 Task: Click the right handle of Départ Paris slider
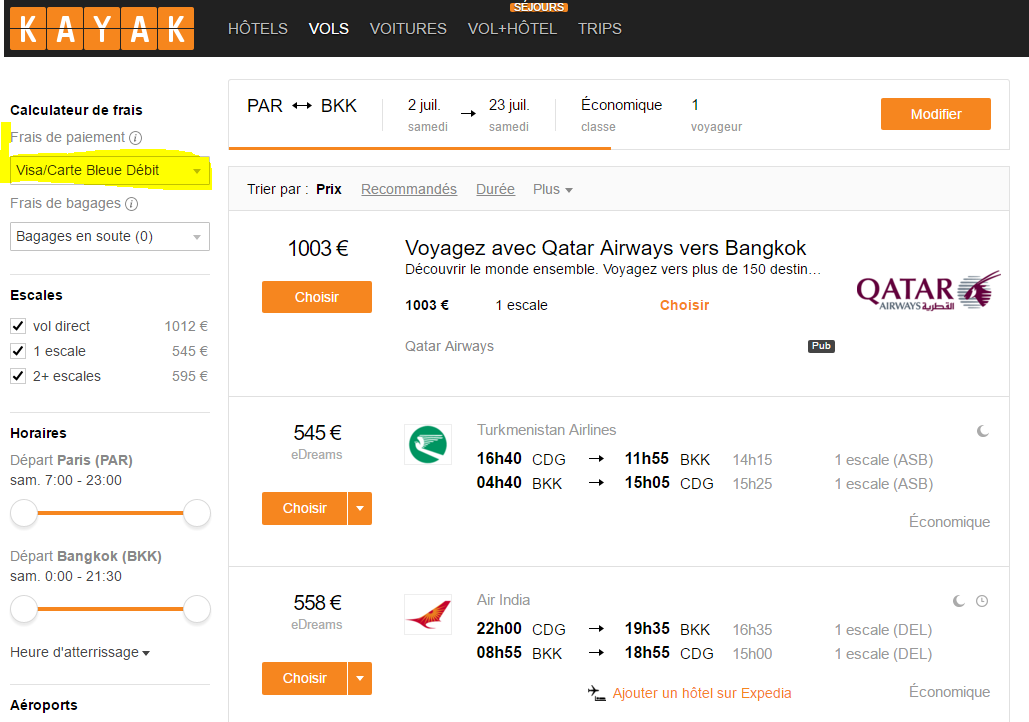(x=196, y=513)
